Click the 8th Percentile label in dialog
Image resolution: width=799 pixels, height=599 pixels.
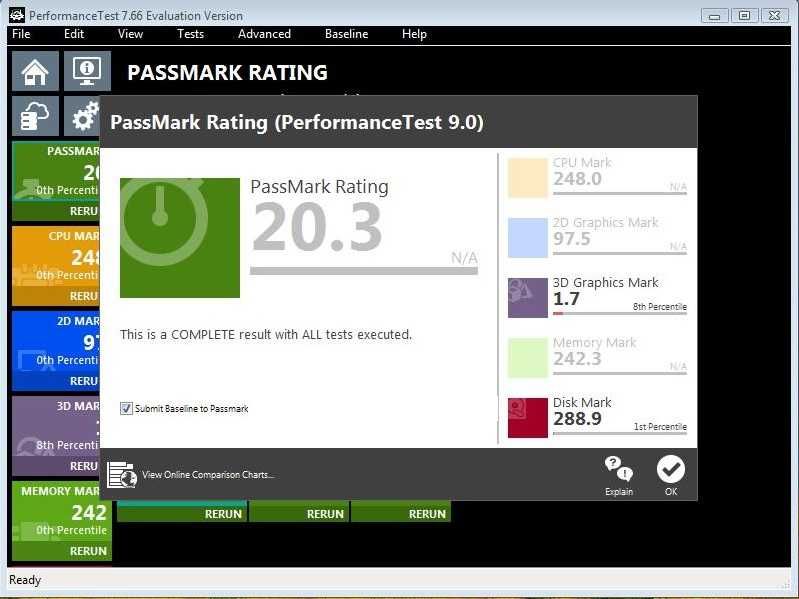(660, 307)
